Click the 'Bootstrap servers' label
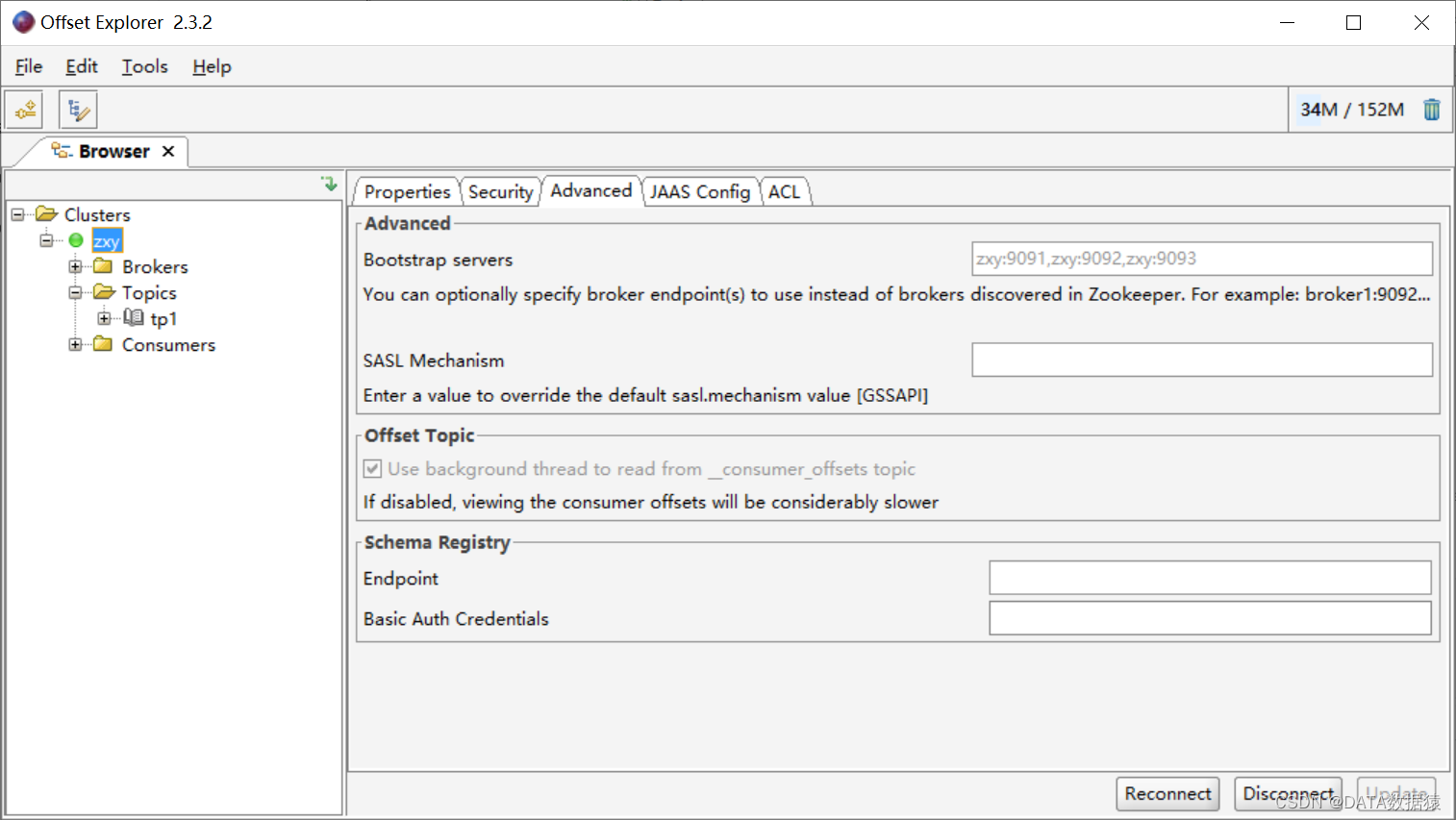 tap(438, 260)
